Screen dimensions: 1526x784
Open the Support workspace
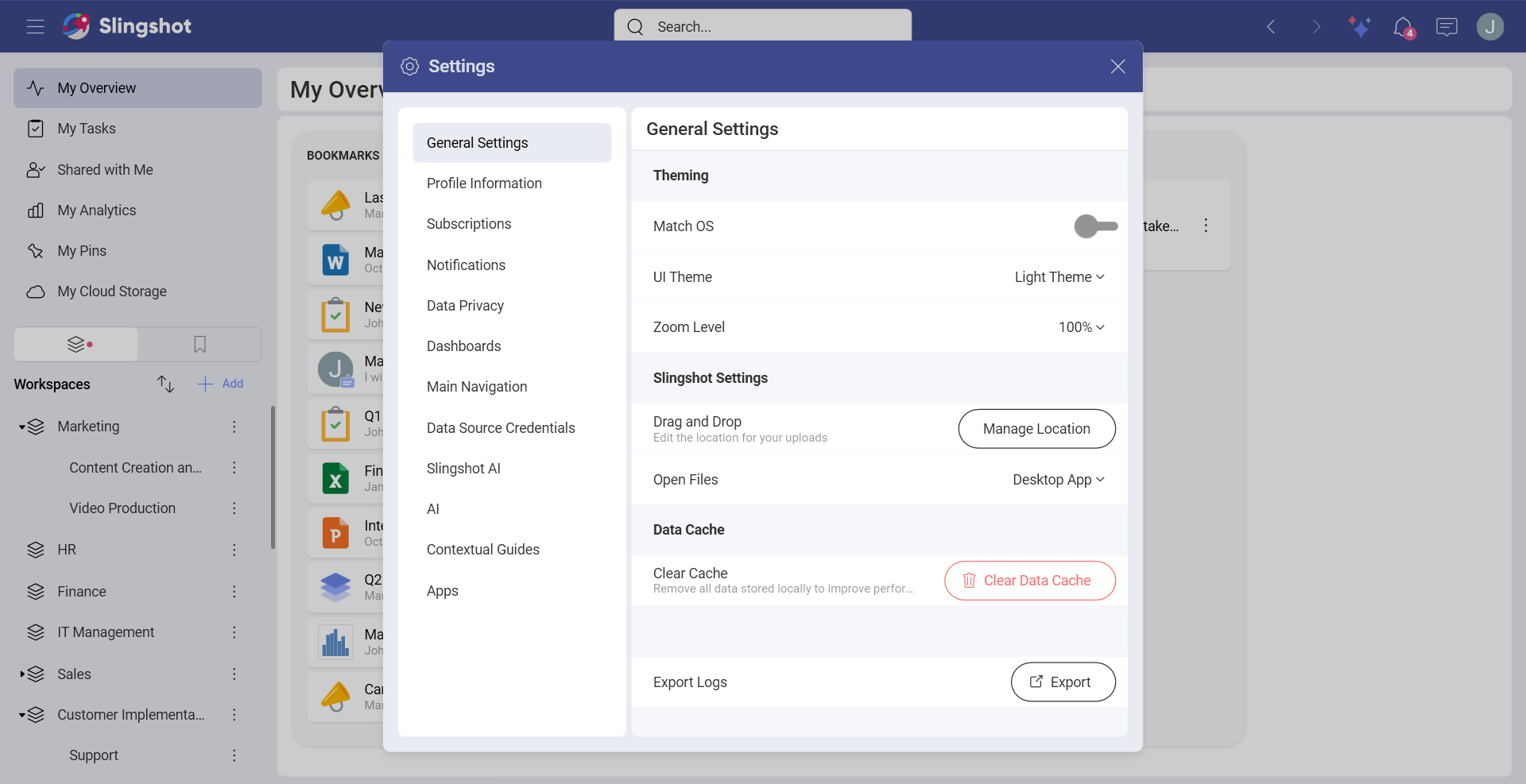[94, 755]
